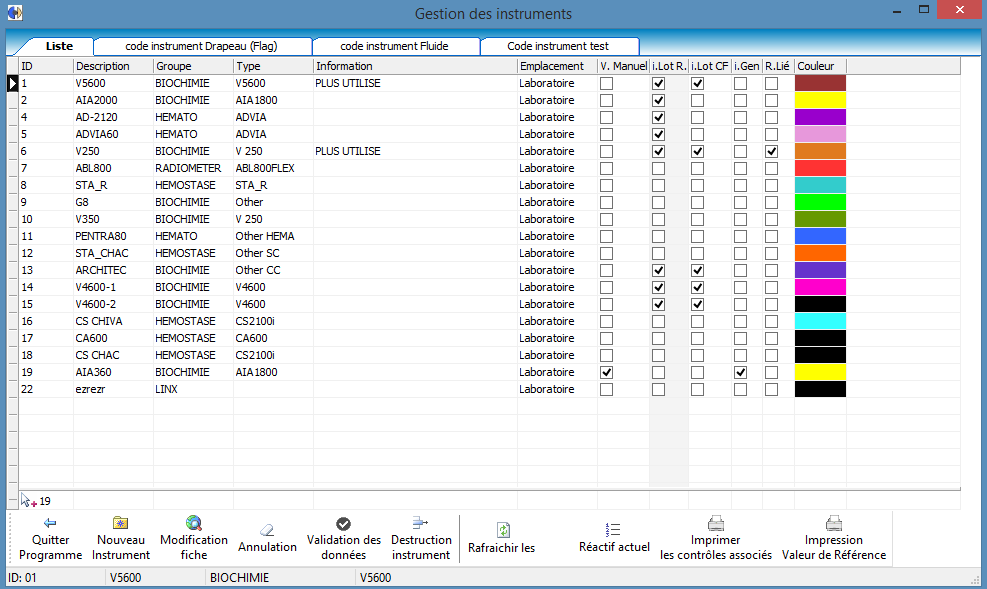Uncheck i.Lot CF for V4600-2 row
Screen dimensions: 987x589
(697, 305)
